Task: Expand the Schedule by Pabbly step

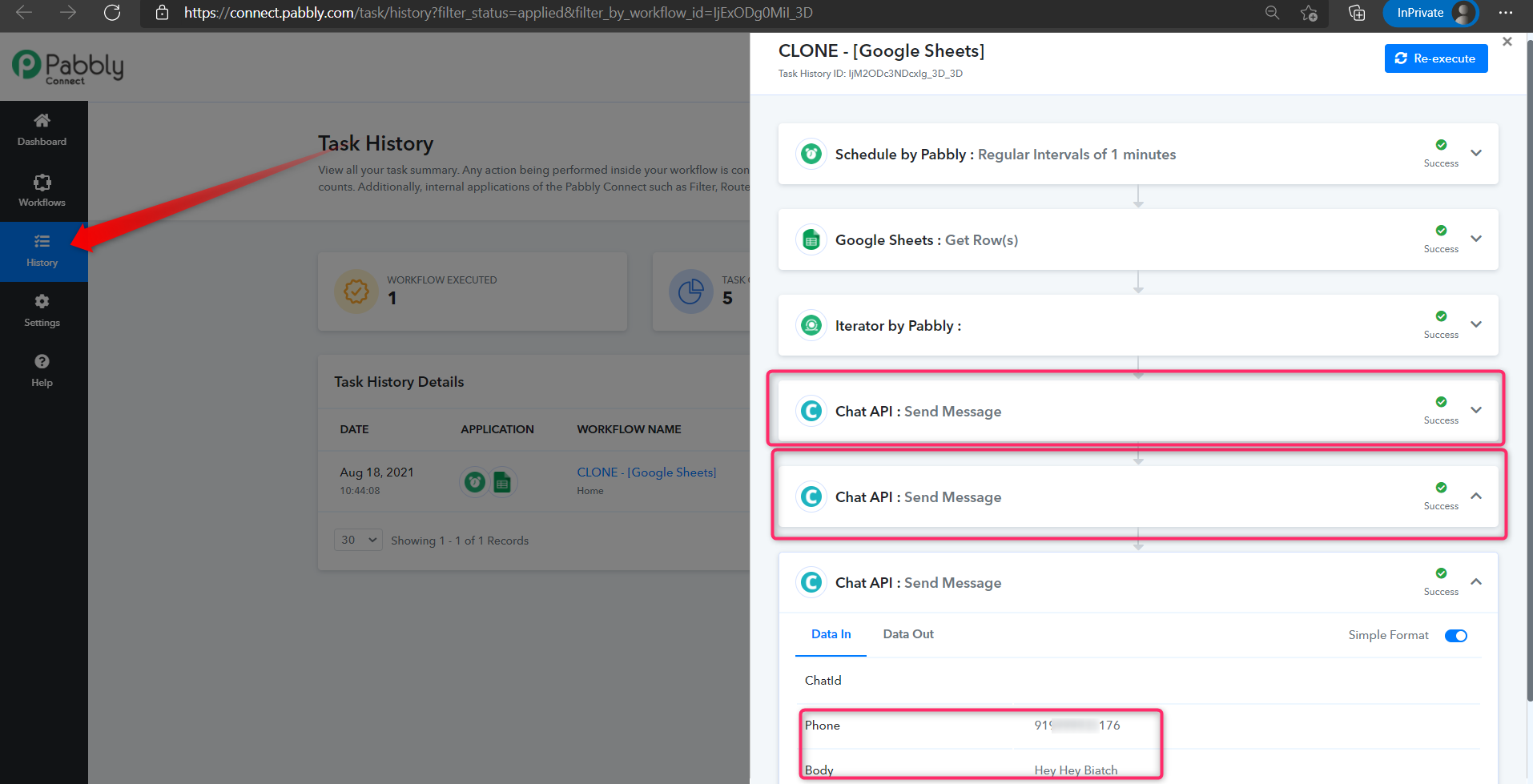Action: click(x=1476, y=153)
